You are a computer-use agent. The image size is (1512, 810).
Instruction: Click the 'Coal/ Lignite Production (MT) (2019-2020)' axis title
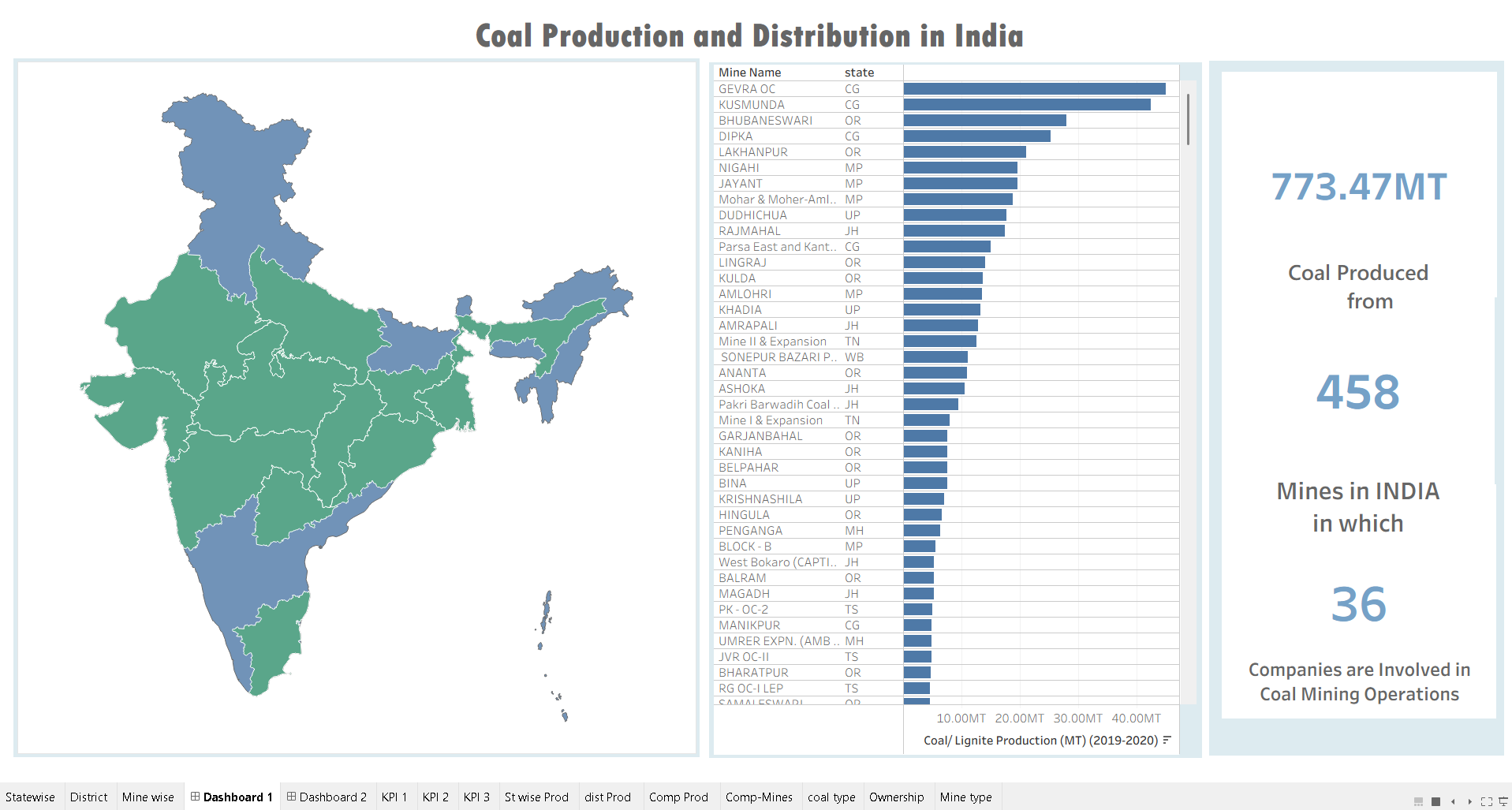point(1040,741)
